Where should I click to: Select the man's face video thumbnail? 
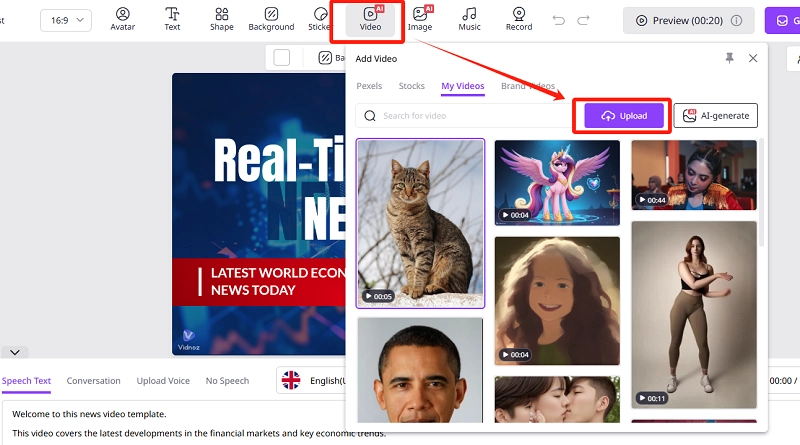(420, 370)
